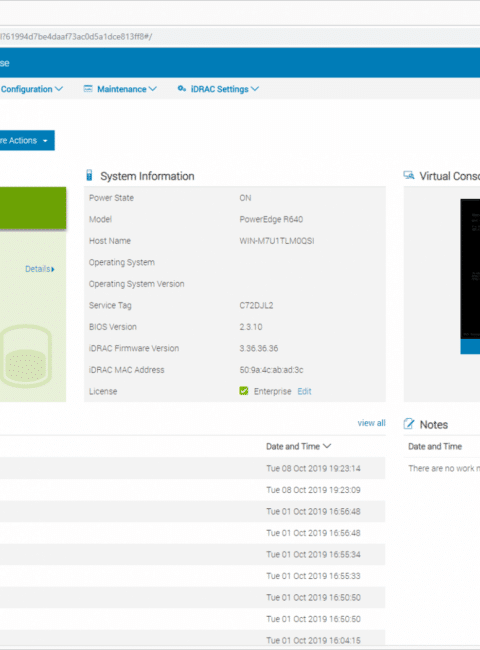This screenshot has width=480, height=650.
Task: Open the Details link in health panel
Action: [x=40, y=269]
